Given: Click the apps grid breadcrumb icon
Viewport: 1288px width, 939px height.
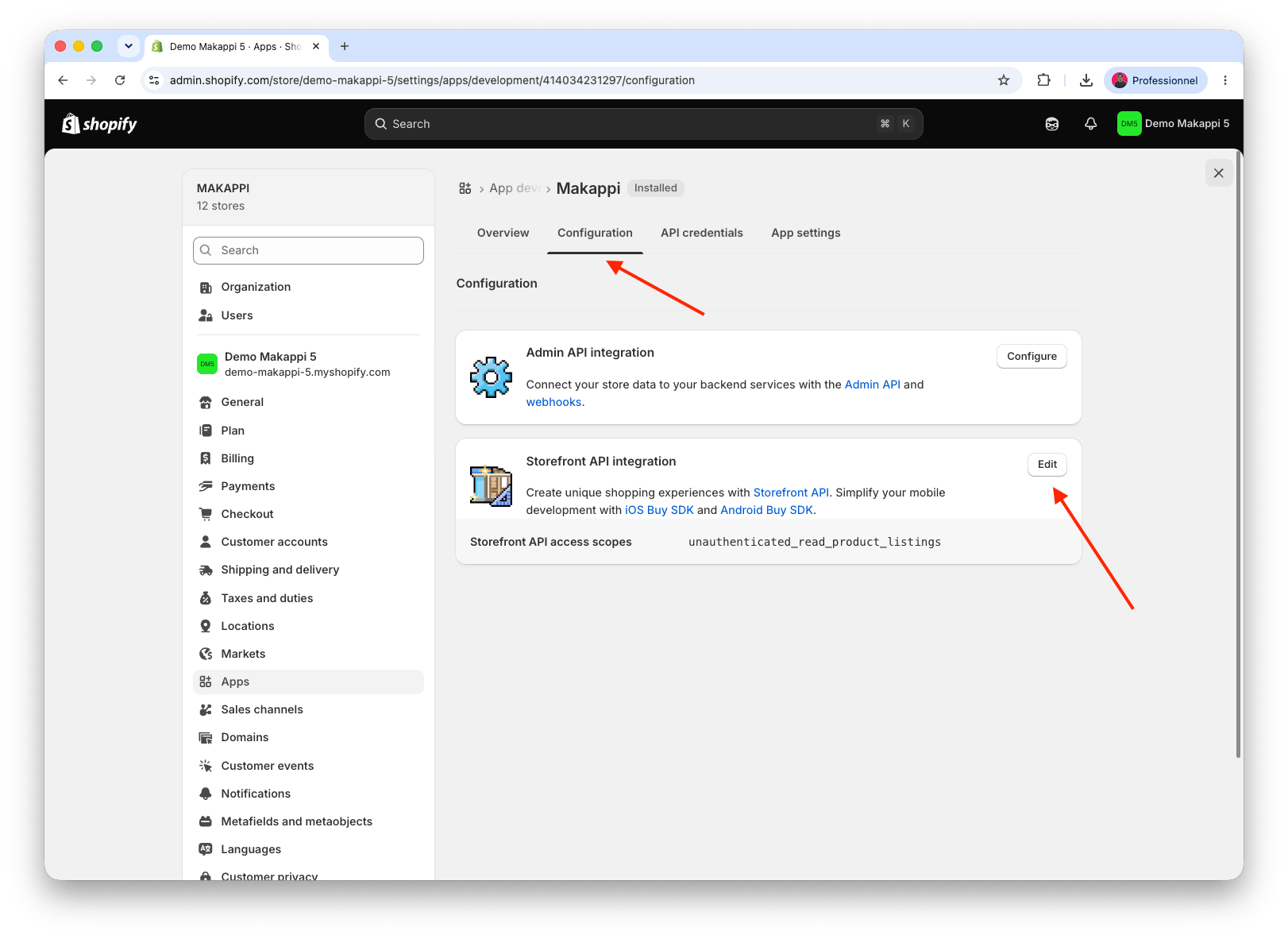Looking at the screenshot, I should tap(465, 188).
